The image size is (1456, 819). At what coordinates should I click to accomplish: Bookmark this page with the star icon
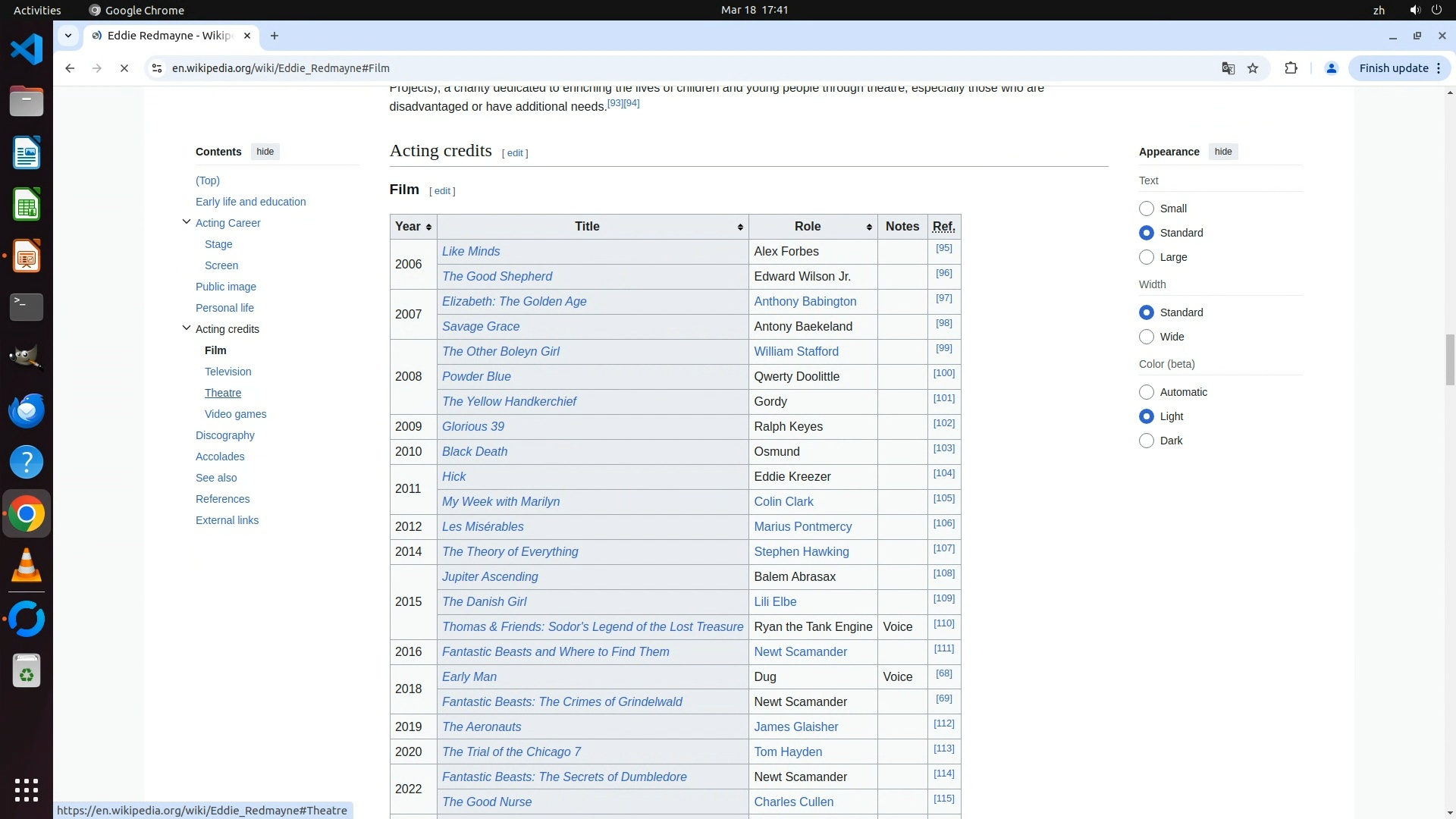pyautogui.click(x=1253, y=68)
